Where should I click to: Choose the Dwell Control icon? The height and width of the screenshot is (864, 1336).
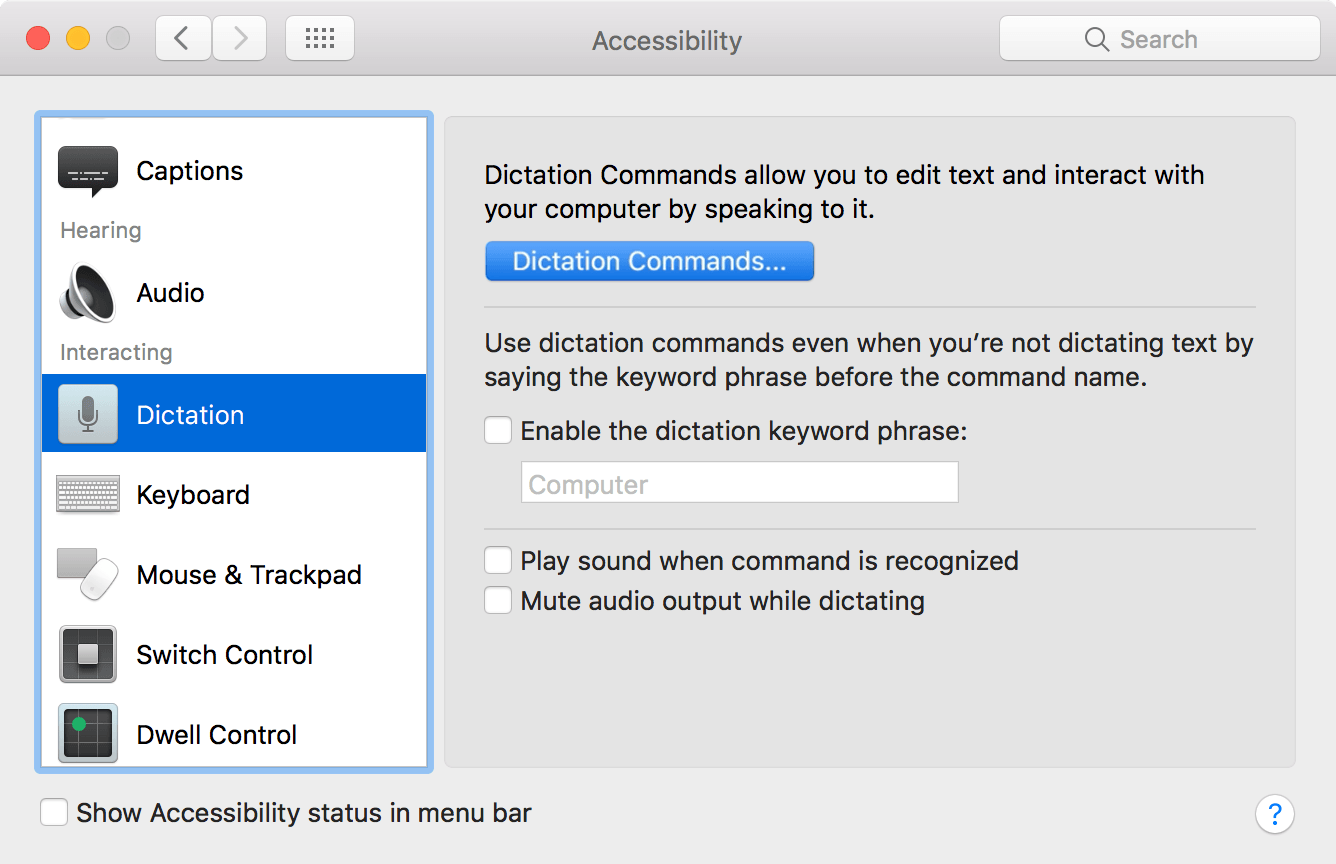coord(88,734)
